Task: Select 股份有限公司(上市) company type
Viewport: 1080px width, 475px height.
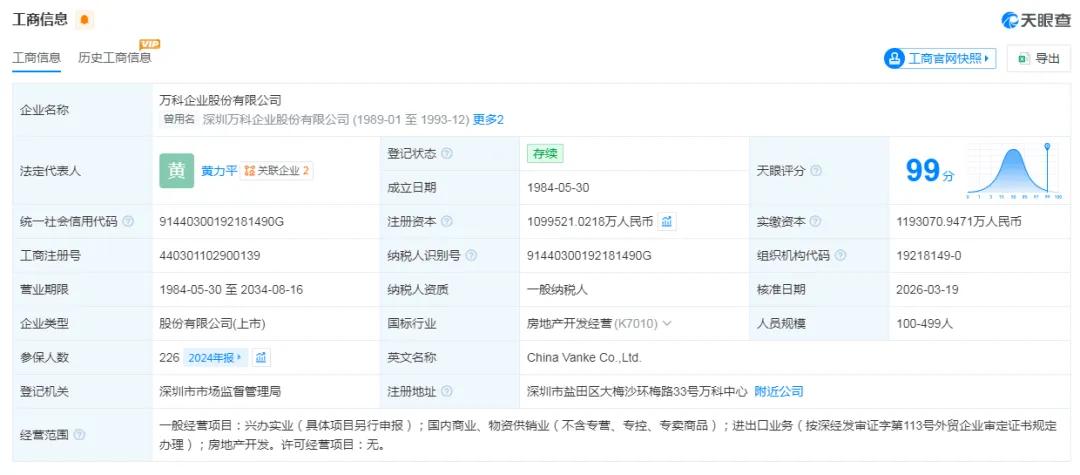Action: 212,324
